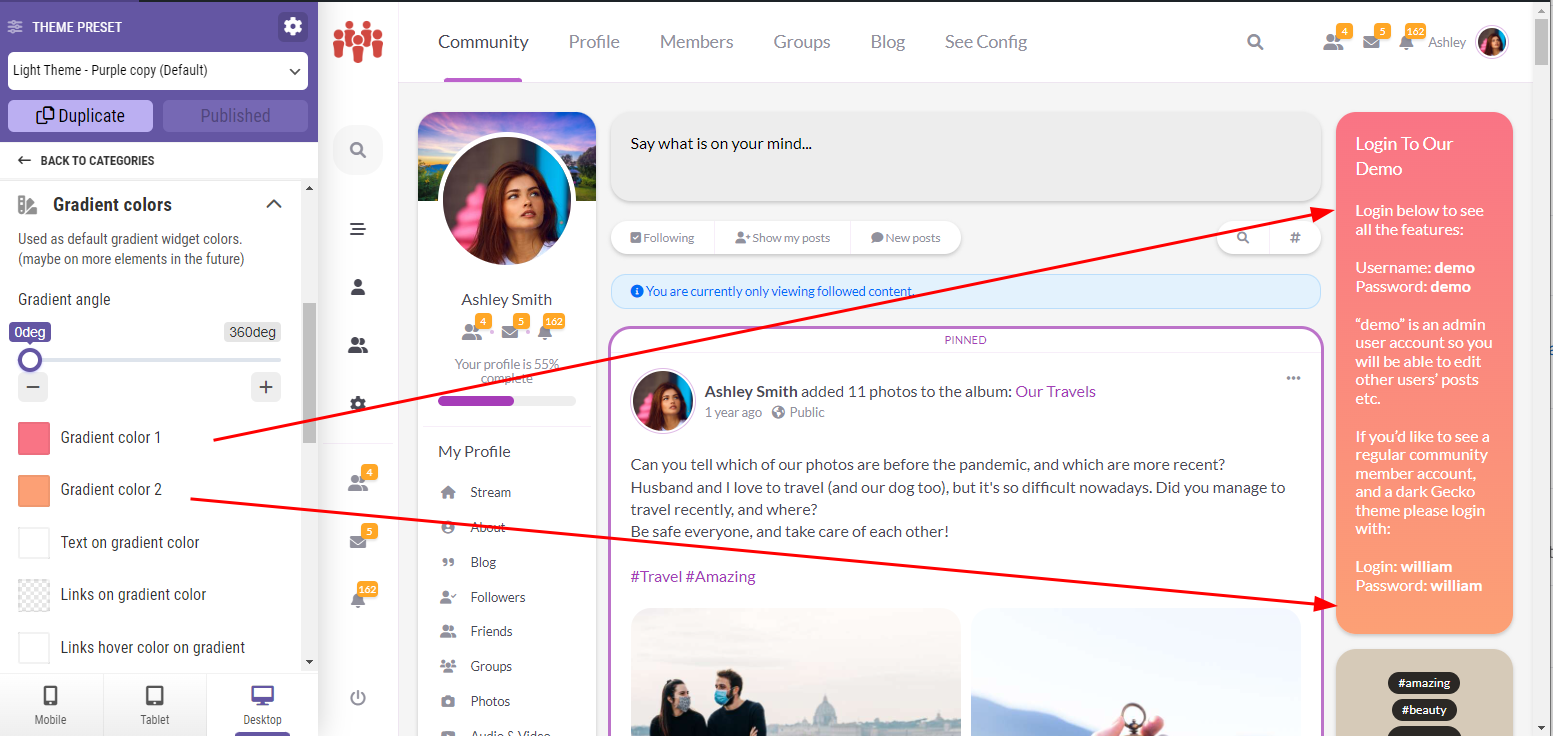The height and width of the screenshot is (736, 1553).
Task: Click the sidebar power logout icon
Action: point(358,698)
